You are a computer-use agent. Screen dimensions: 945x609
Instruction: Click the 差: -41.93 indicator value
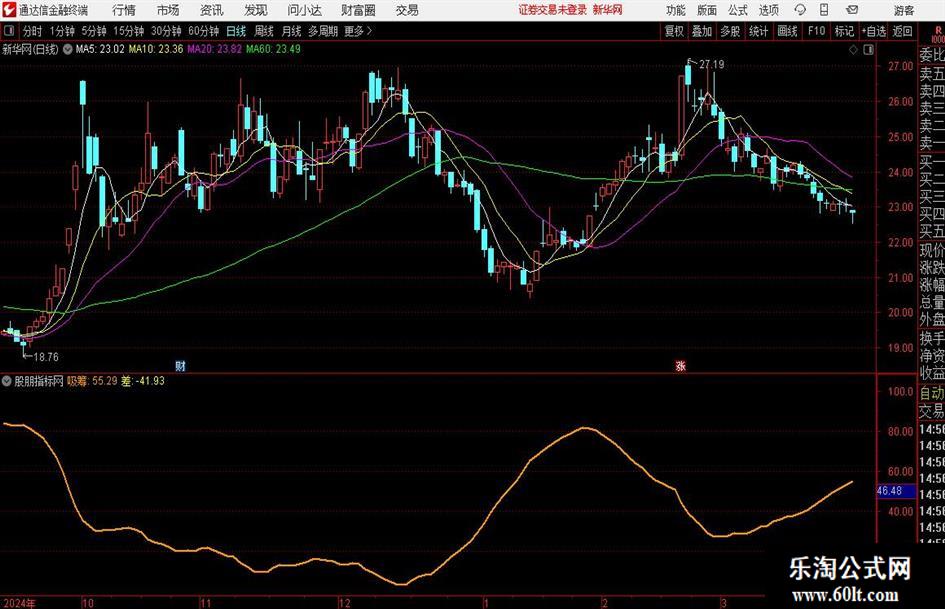coord(143,381)
